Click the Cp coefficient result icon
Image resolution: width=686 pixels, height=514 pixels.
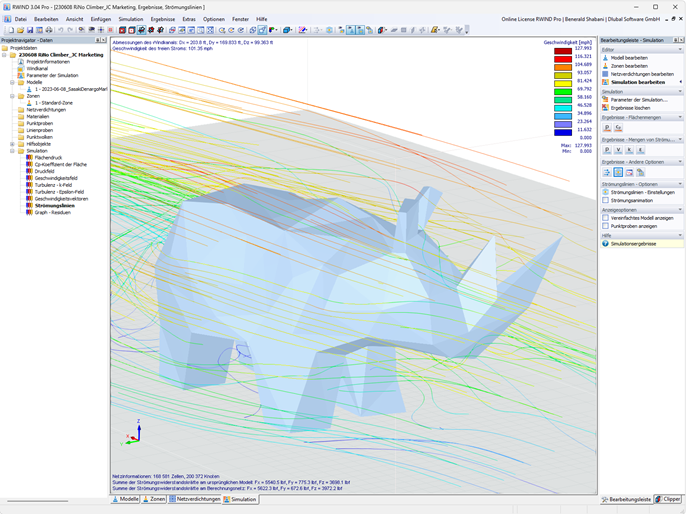pyautogui.click(x=618, y=127)
